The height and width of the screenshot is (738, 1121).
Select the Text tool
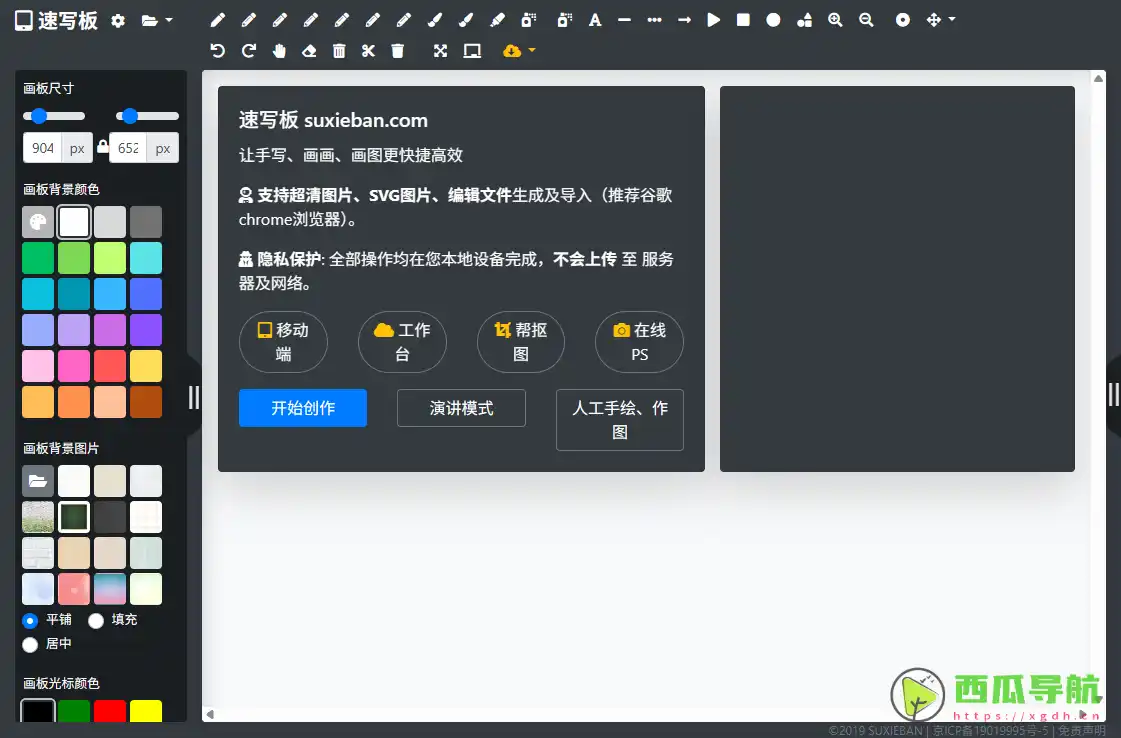[594, 20]
